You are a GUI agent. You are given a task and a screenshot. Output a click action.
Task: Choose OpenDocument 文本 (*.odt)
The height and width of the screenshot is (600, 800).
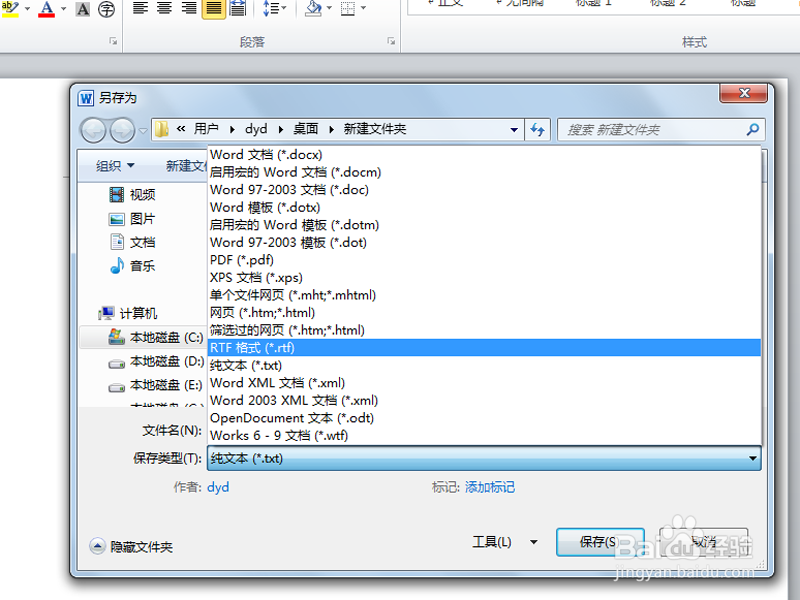coord(484,418)
